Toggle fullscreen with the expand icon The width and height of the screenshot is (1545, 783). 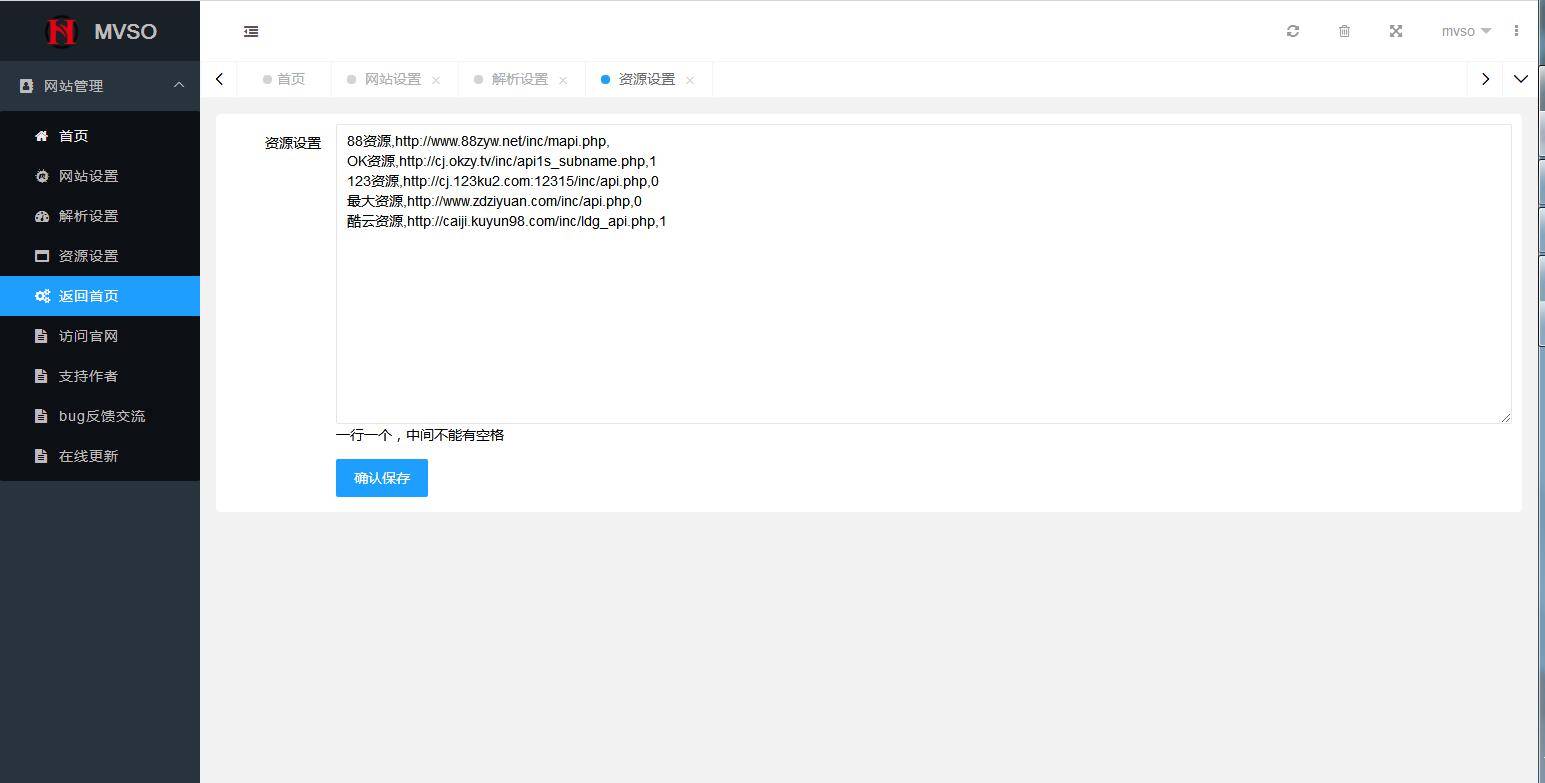(x=1396, y=31)
